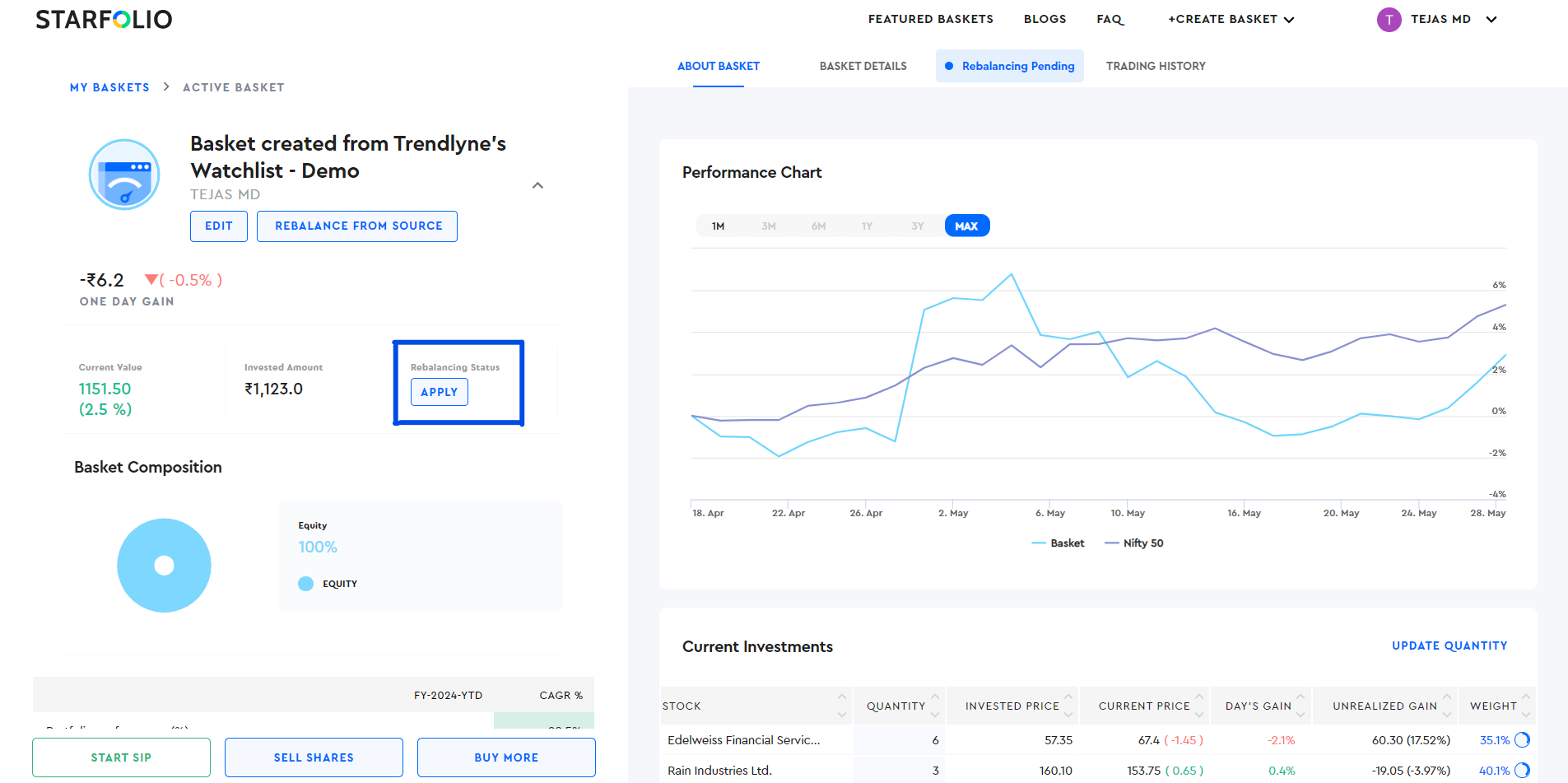
Task: Click the basket composition donut chart
Action: [x=164, y=565]
